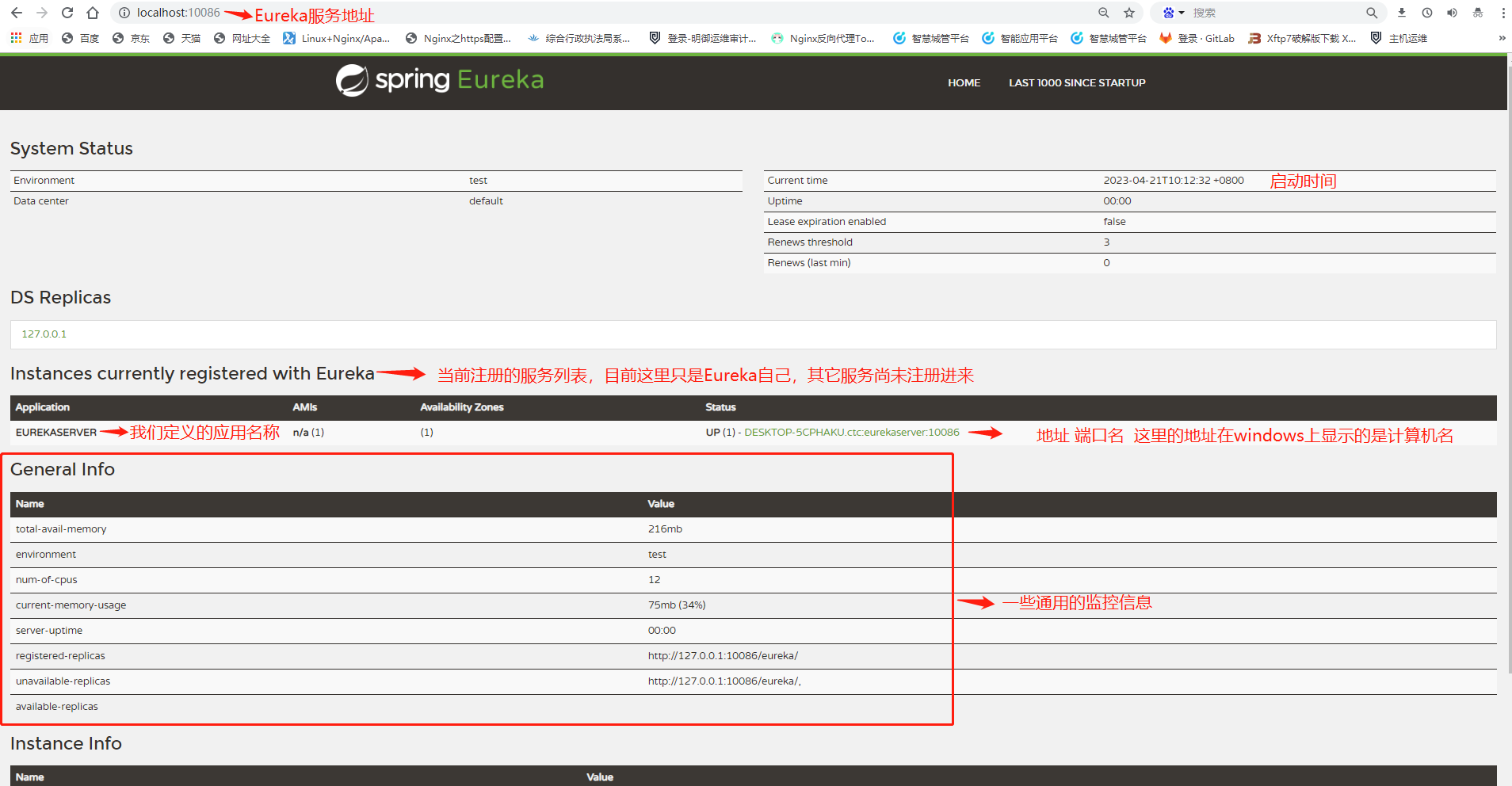
Task: Click the num-of-cpus row label
Action: 47,579
